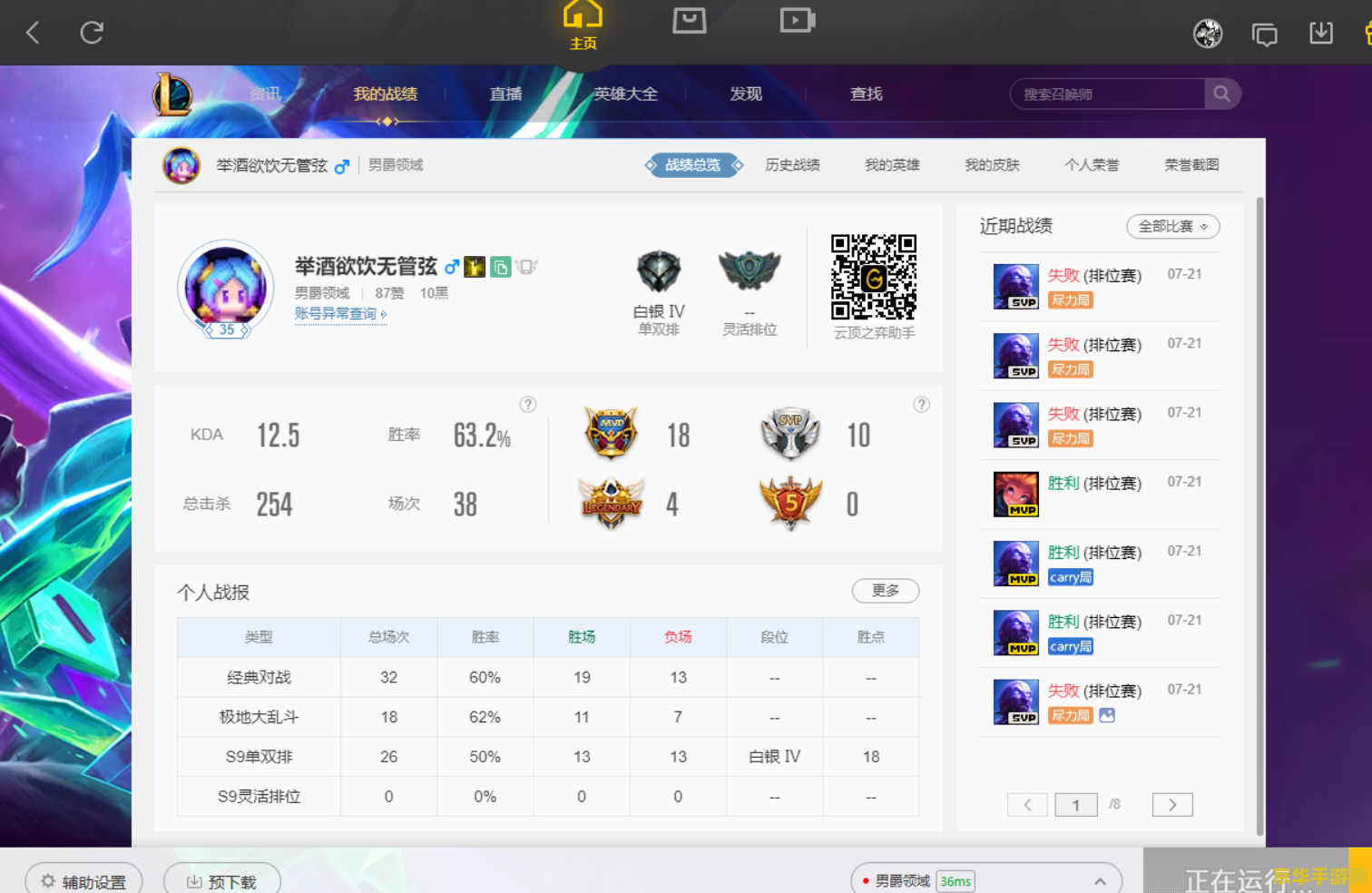The height and width of the screenshot is (893, 1372).
Task: Open the video player icon in top bar
Action: [798, 20]
